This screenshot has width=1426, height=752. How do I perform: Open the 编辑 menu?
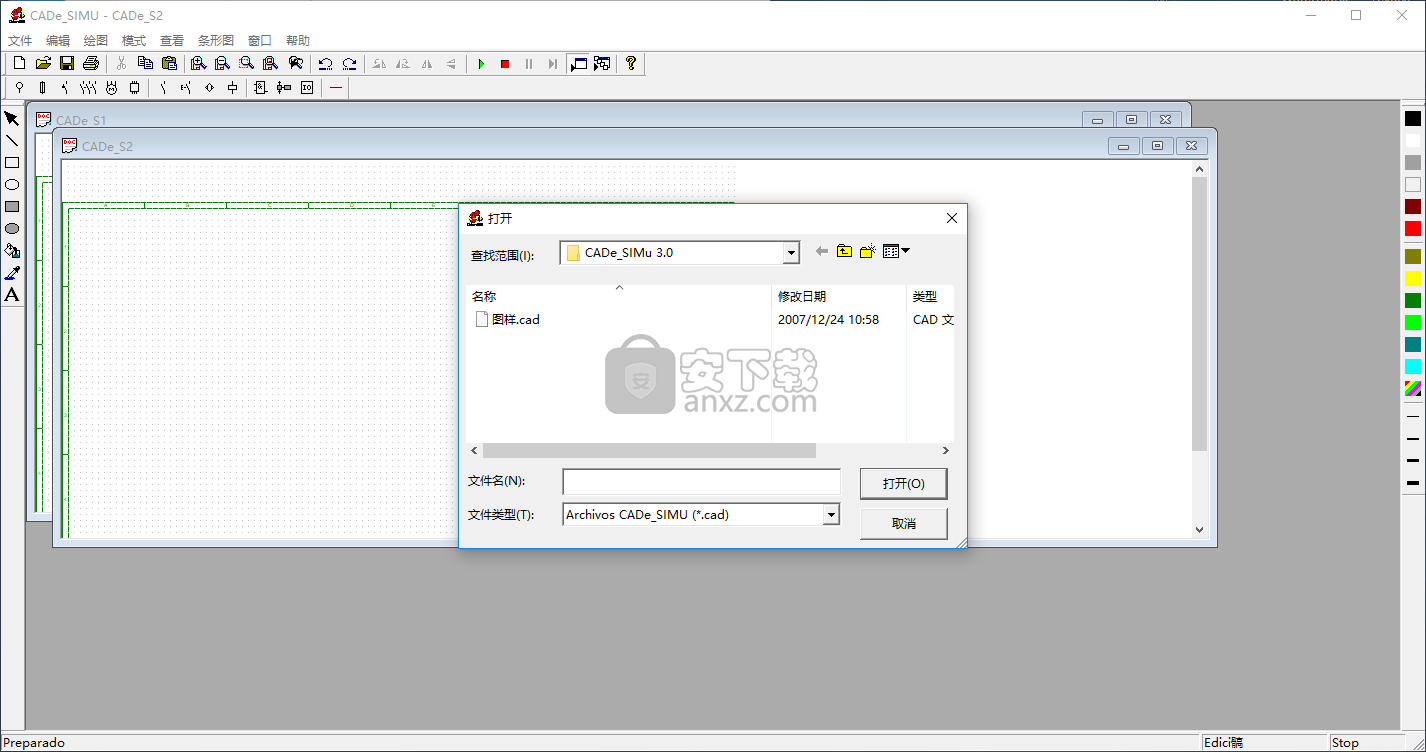(x=58, y=41)
